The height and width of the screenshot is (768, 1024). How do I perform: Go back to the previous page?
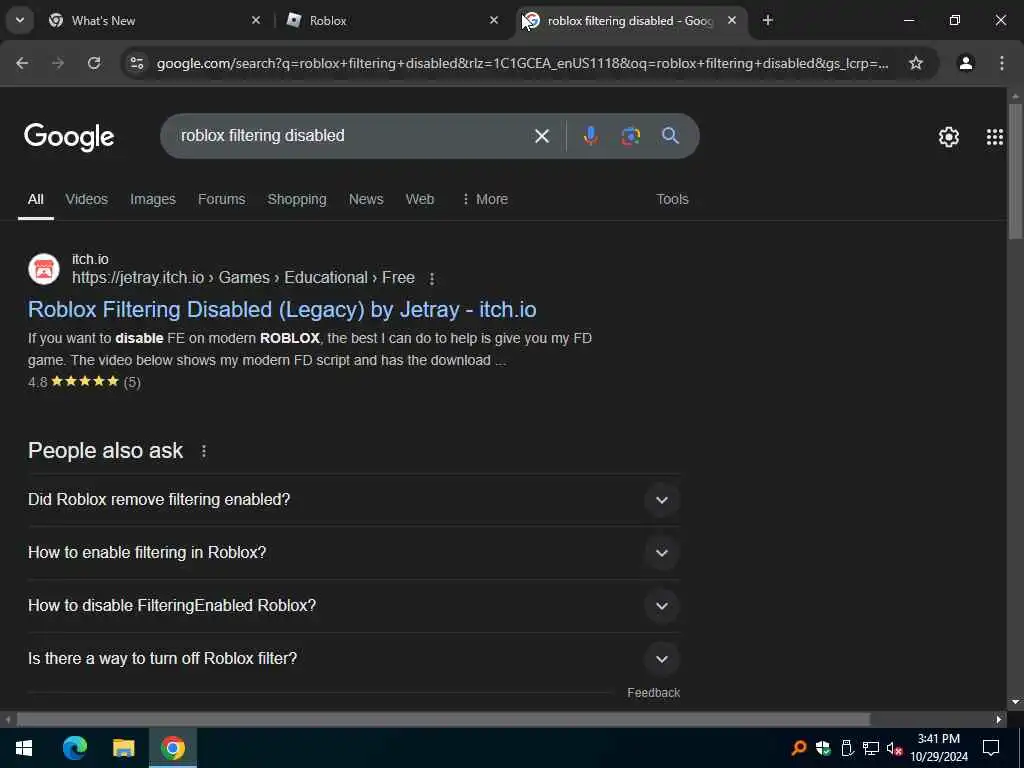click(22, 63)
